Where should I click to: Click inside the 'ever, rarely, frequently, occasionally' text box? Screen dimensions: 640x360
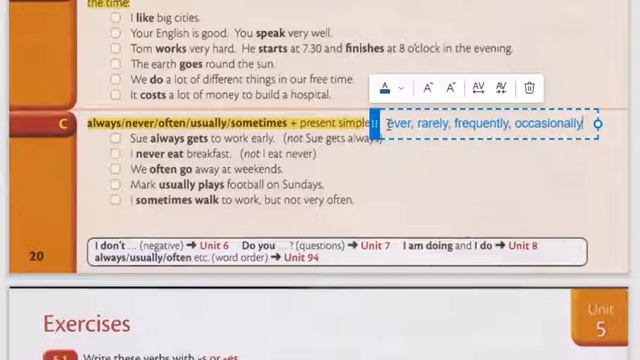tap(486, 123)
